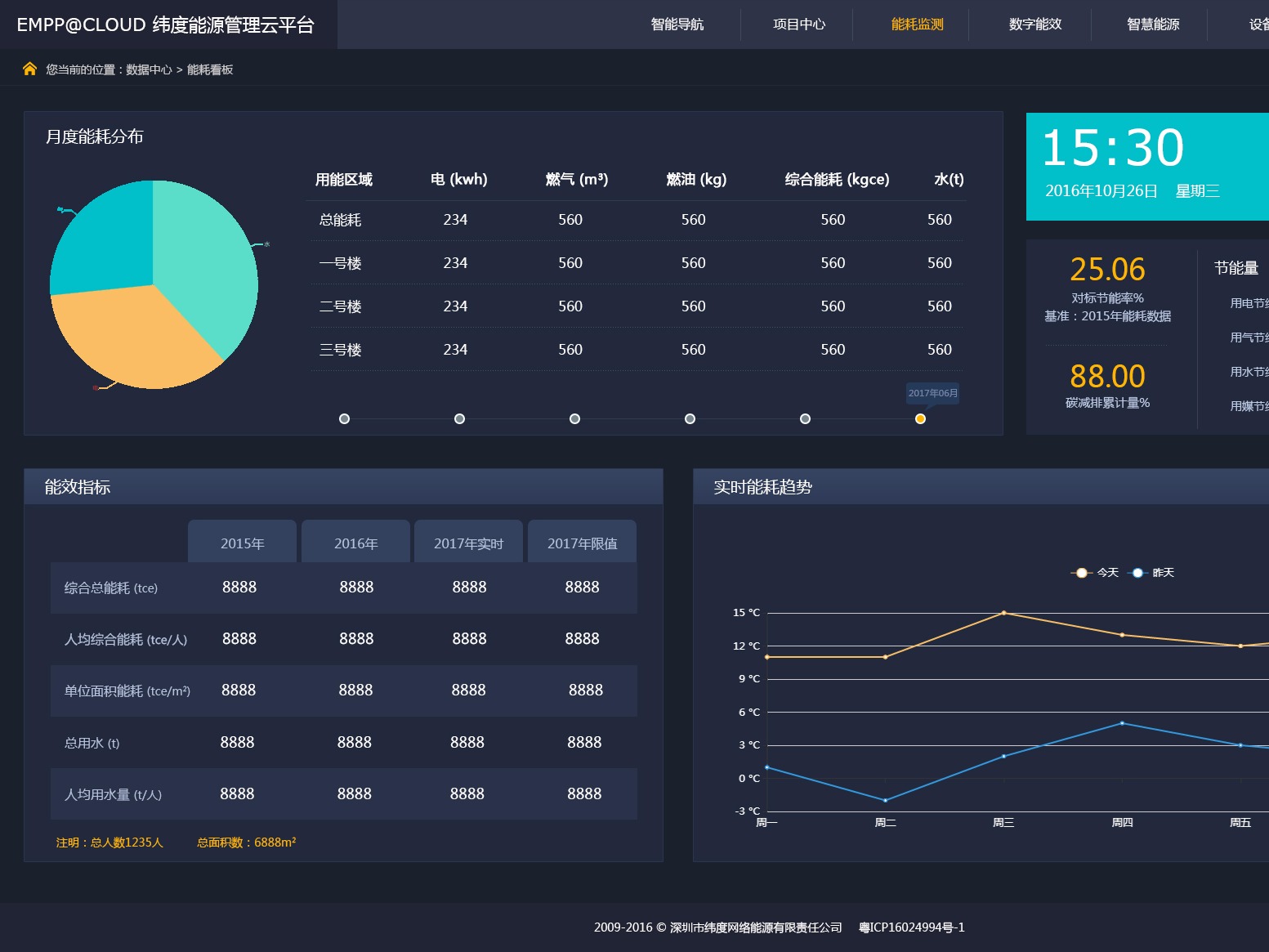
Task: Click the 昨天 line point at 周二
Action: (885, 800)
